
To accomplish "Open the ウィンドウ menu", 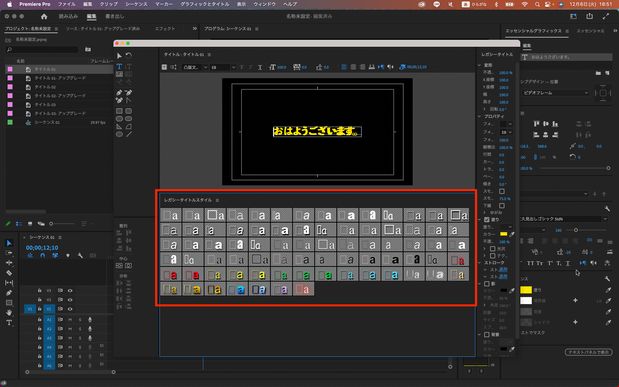I will coord(264,4).
